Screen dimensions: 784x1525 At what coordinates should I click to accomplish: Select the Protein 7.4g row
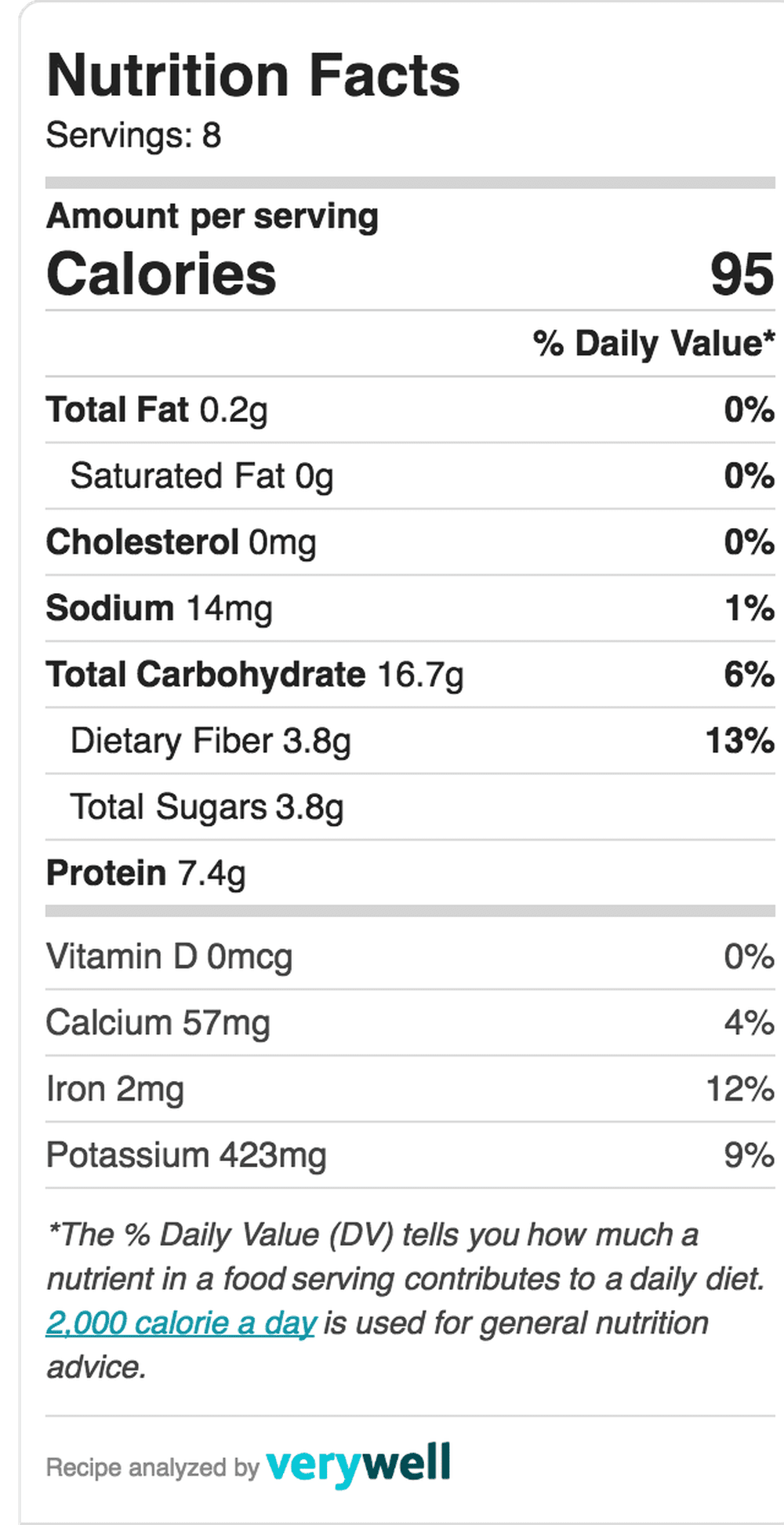coord(410,873)
